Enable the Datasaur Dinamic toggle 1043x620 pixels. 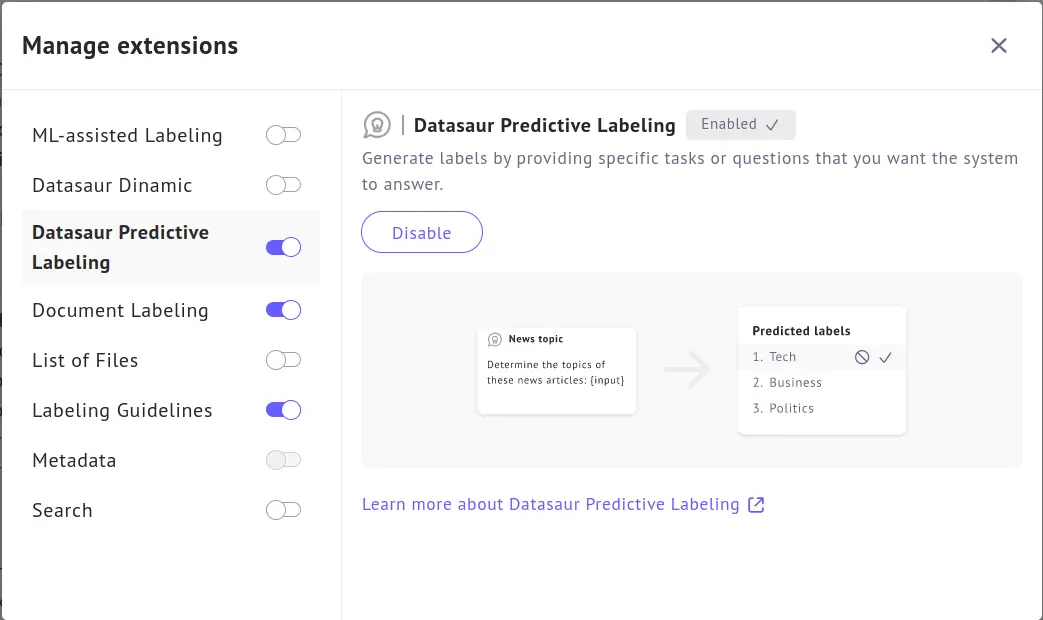pos(283,185)
